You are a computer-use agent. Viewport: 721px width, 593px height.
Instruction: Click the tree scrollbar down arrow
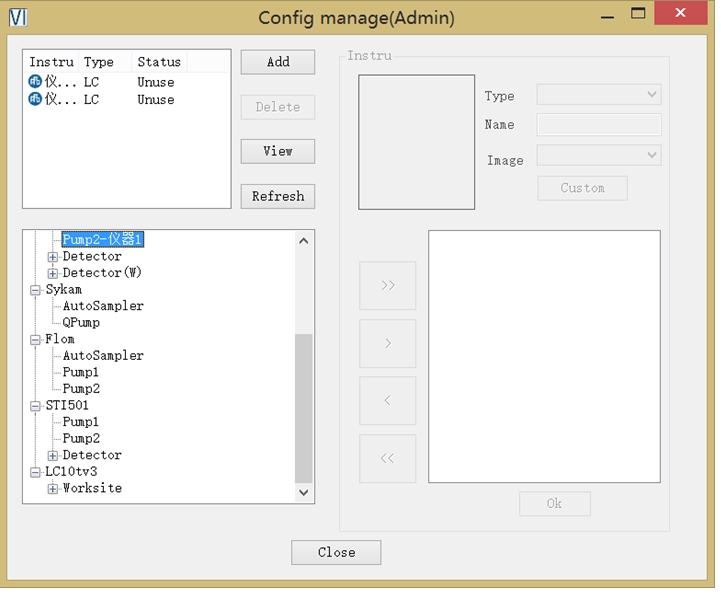(305, 492)
